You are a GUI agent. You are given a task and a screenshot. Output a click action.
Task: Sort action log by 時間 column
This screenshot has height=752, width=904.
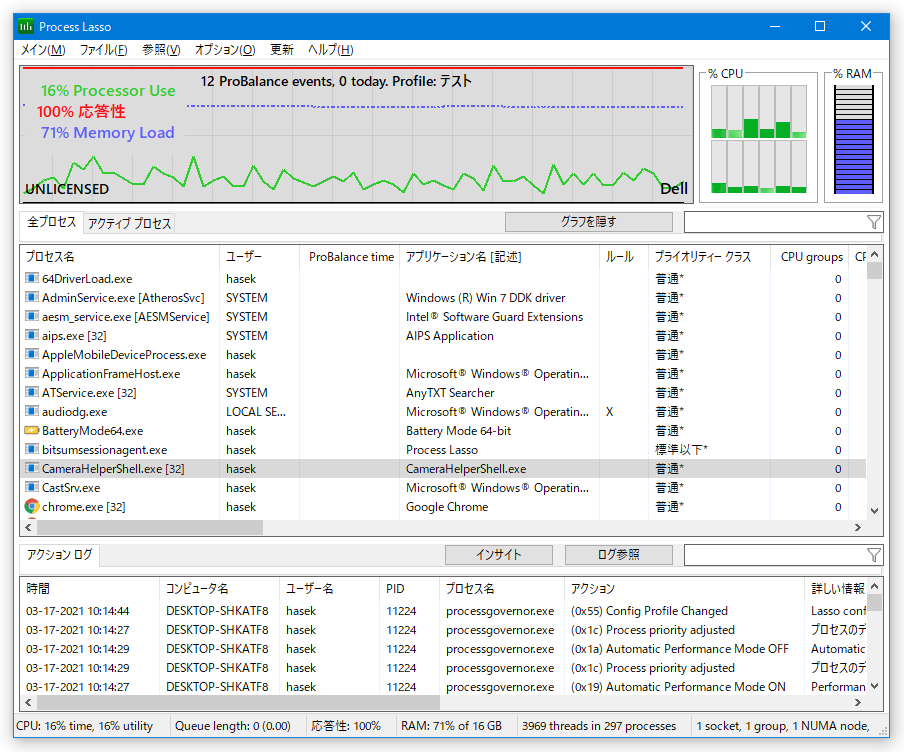click(89, 589)
